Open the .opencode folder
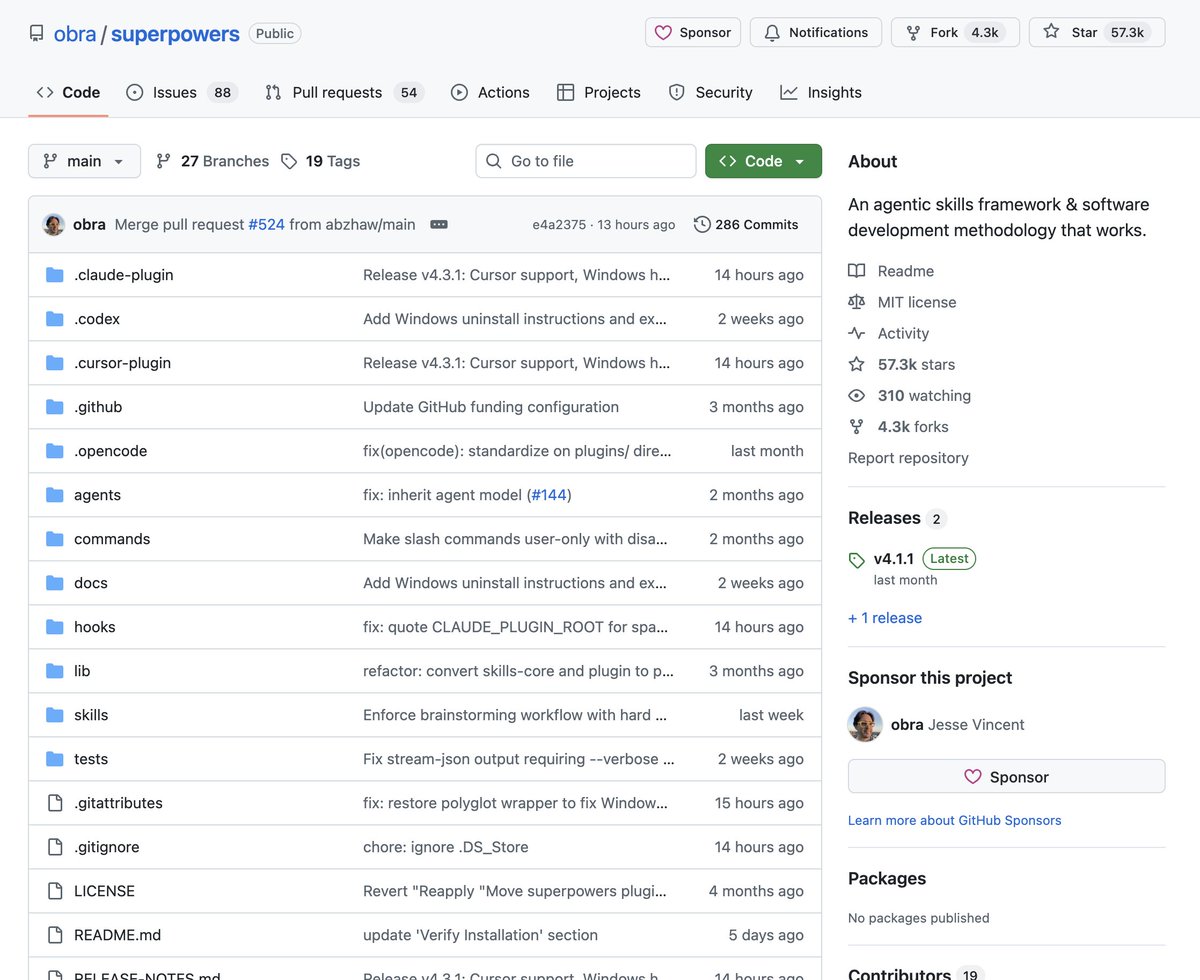This screenshot has height=980, width=1200. click(x=110, y=451)
